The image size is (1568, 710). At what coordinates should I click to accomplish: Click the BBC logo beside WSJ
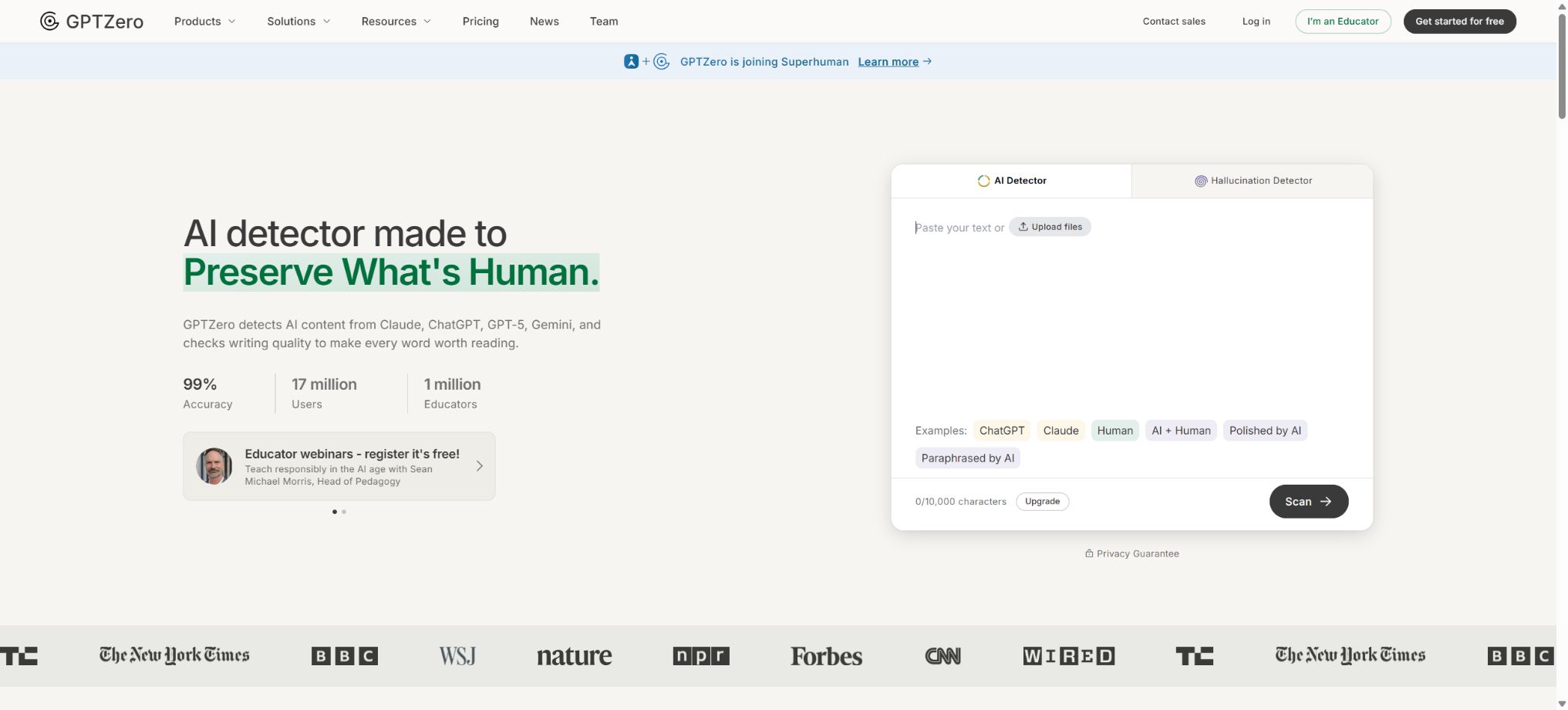[345, 656]
